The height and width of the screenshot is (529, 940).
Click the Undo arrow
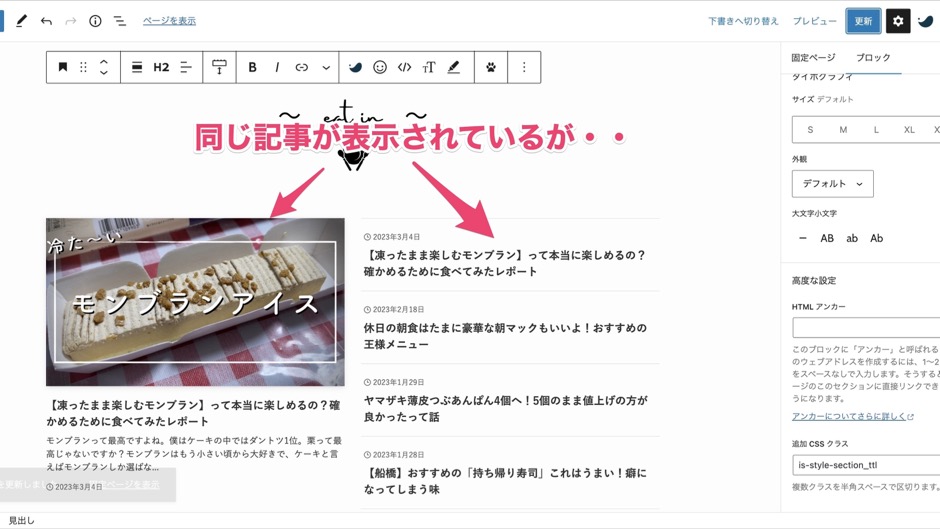46,21
